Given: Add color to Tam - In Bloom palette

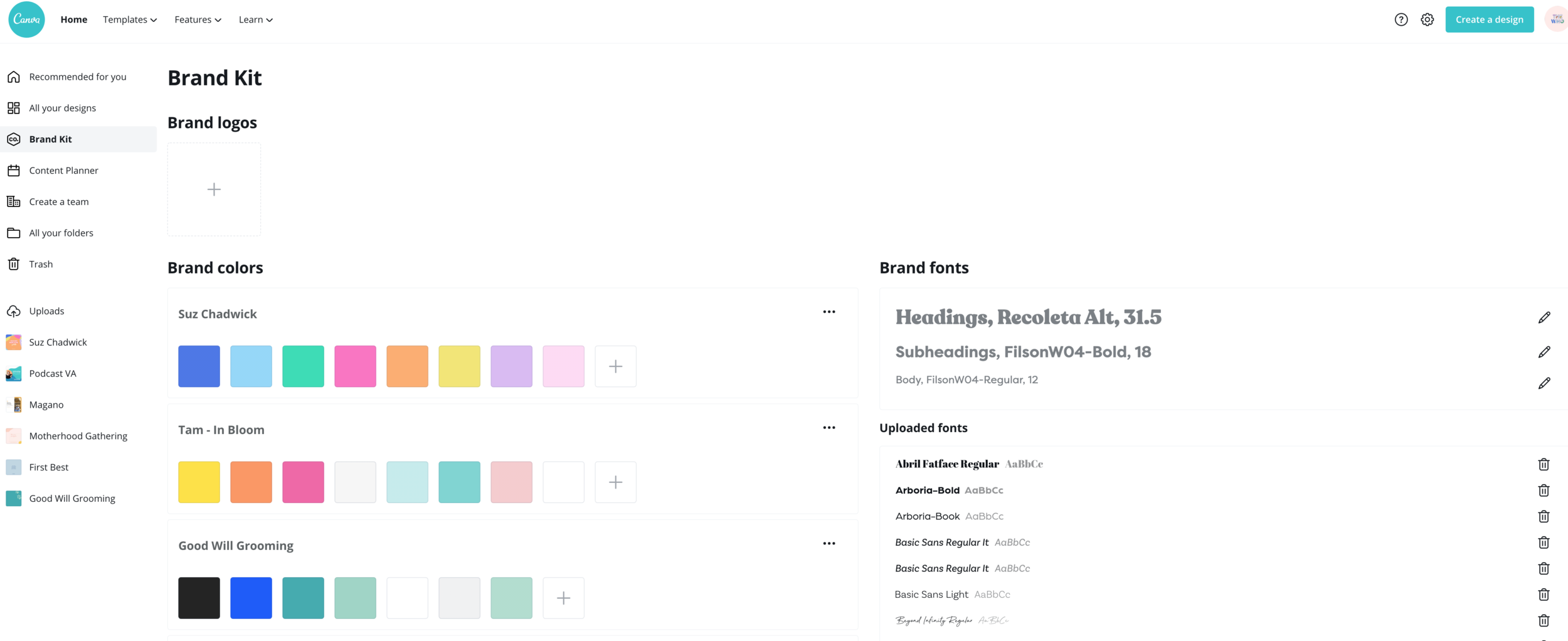Looking at the screenshot, I should (615, 482).
